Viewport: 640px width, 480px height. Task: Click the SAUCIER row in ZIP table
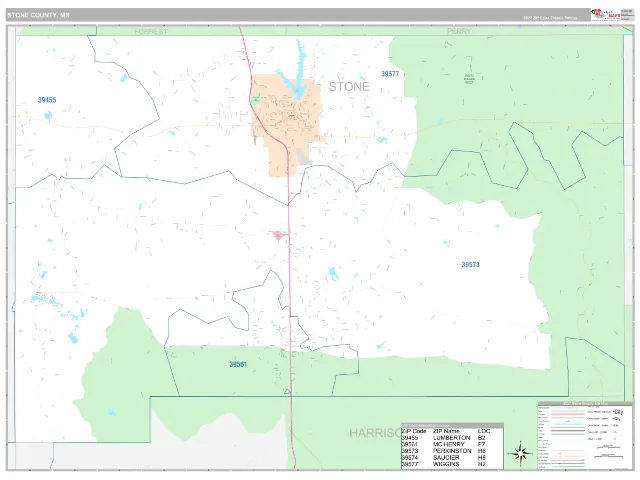(x=452, y=458)
